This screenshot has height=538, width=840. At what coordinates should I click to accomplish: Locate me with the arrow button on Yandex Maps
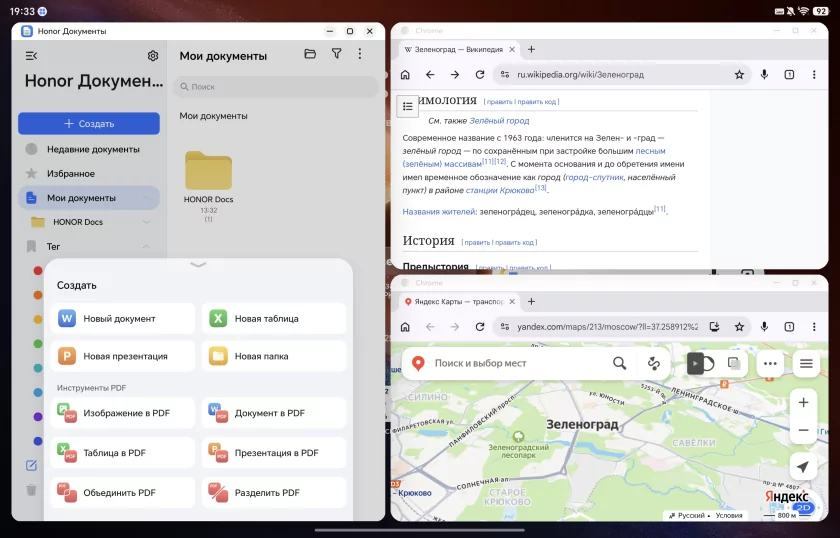[802, 467]
